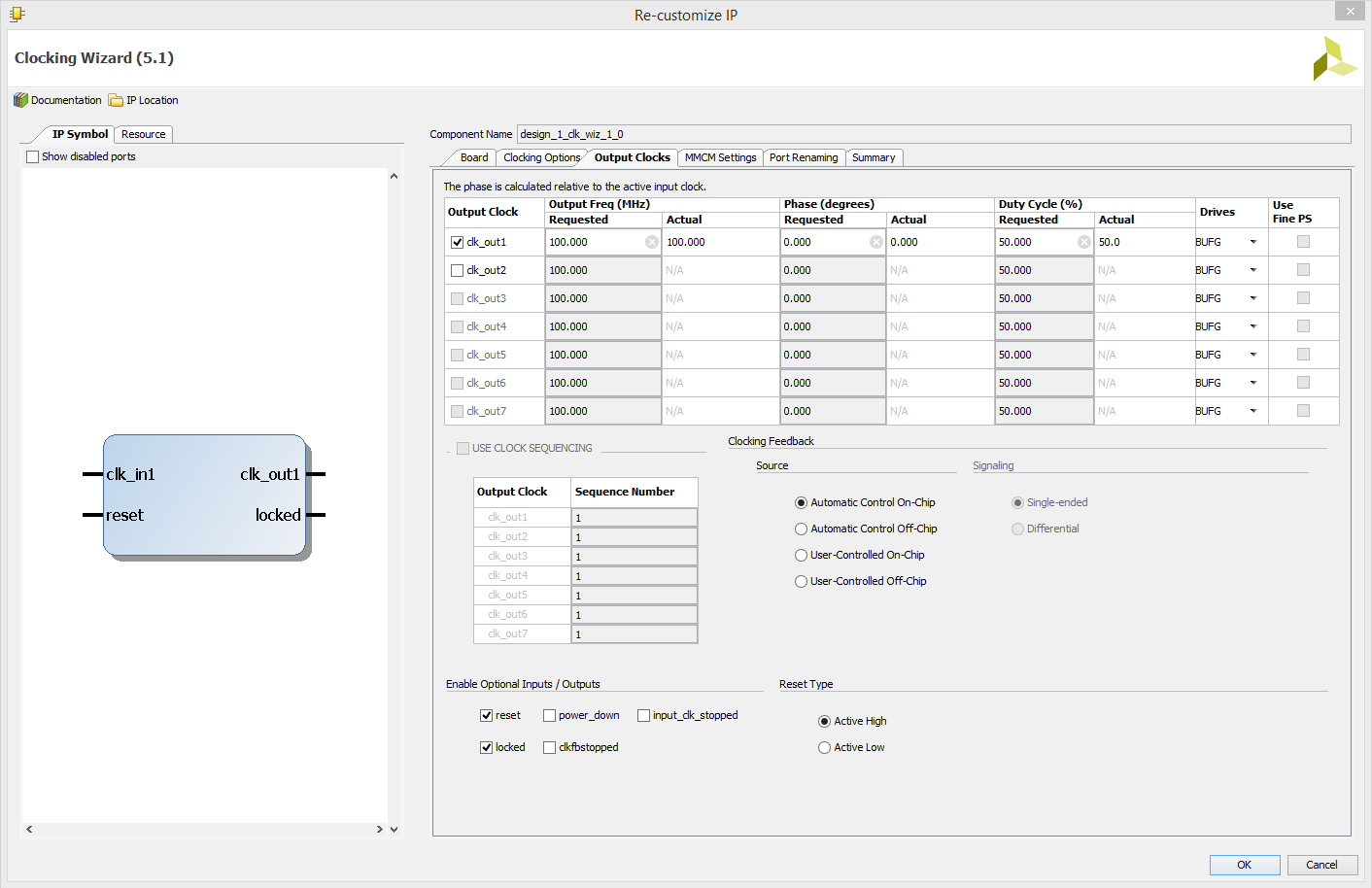Uncheck the locked output option
This screenshot has width=1372, height=888.
click(x=486, y=747)
